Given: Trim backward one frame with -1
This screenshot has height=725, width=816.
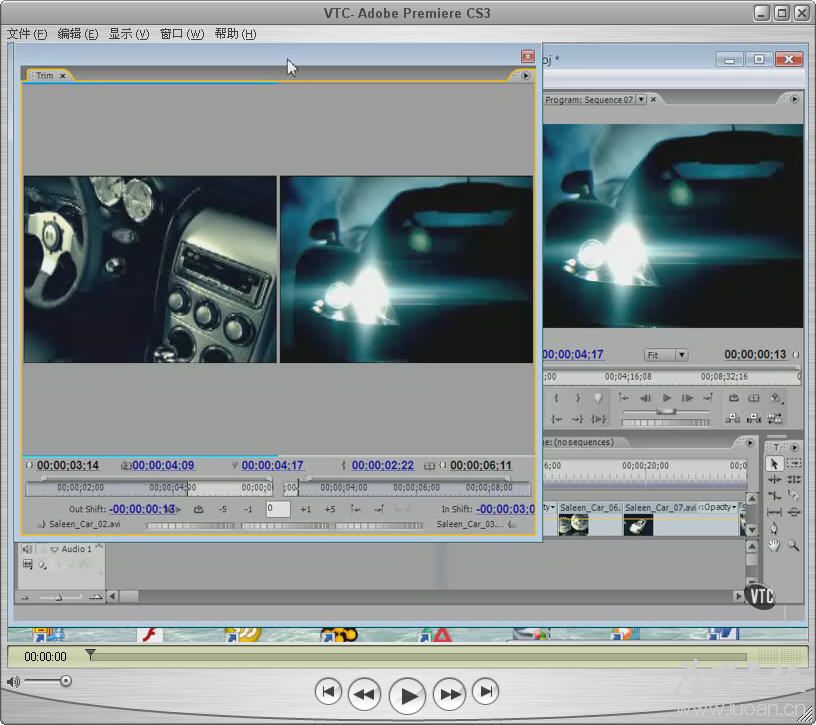Looking at the screenshot, I should (248, 510).
